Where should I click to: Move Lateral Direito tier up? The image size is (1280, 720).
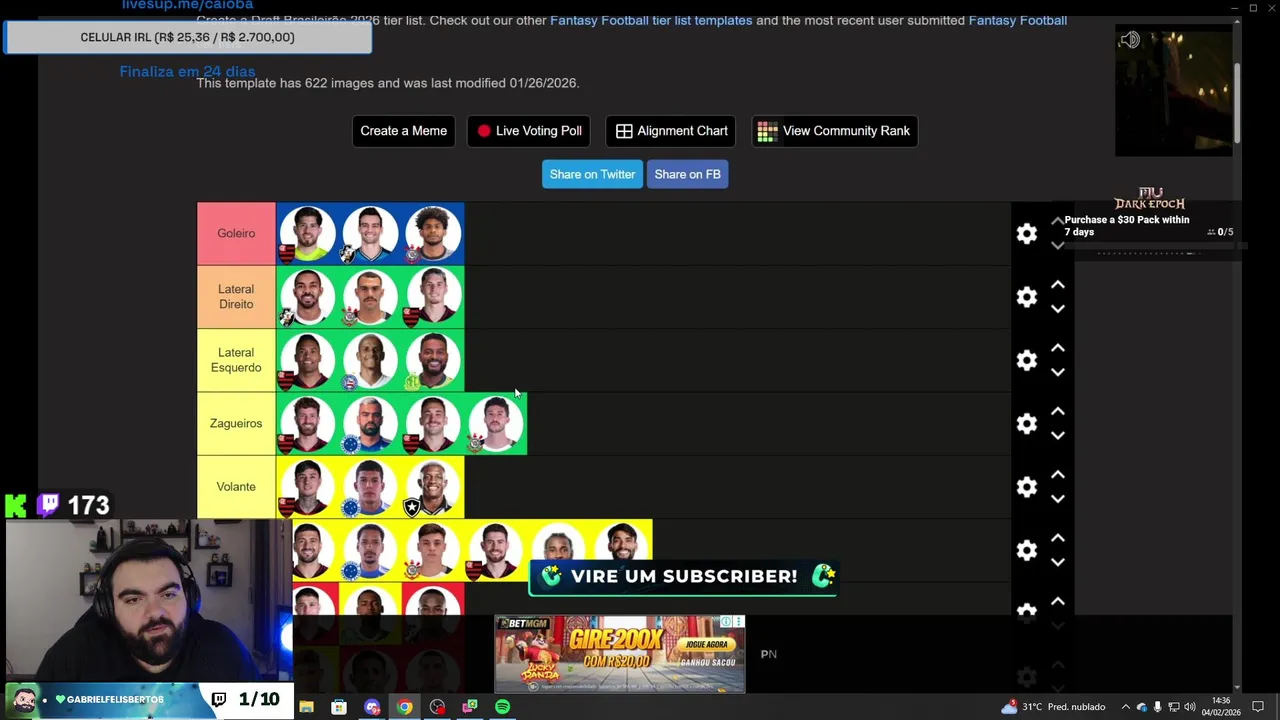pos(1058,285)
